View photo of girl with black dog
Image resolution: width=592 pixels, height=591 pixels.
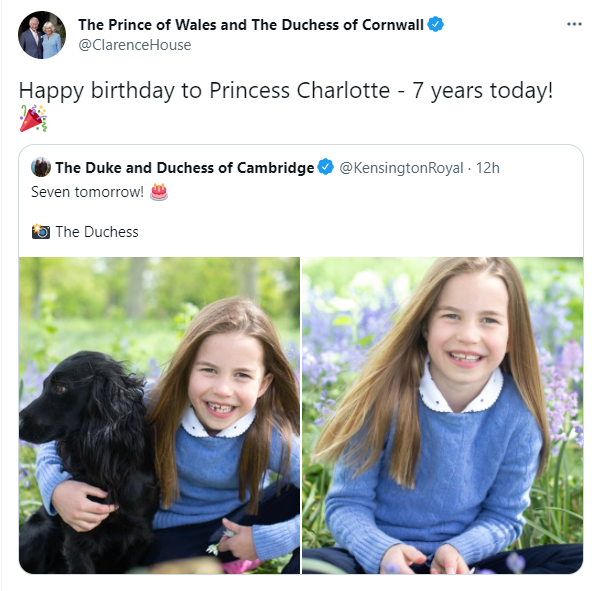[159, 415]
